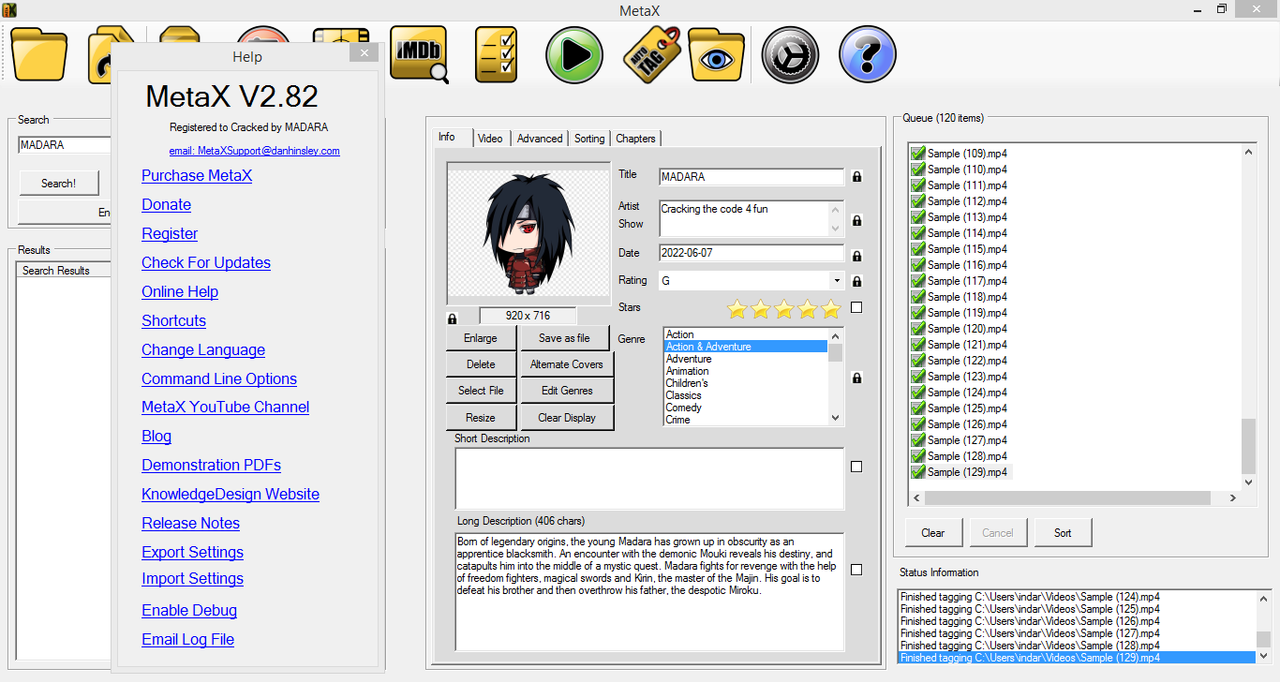Uncheck Sample (124).mp4 in queue
Image resolution: width=1280 pixels, height=682 pixels.
coord(918,393)
